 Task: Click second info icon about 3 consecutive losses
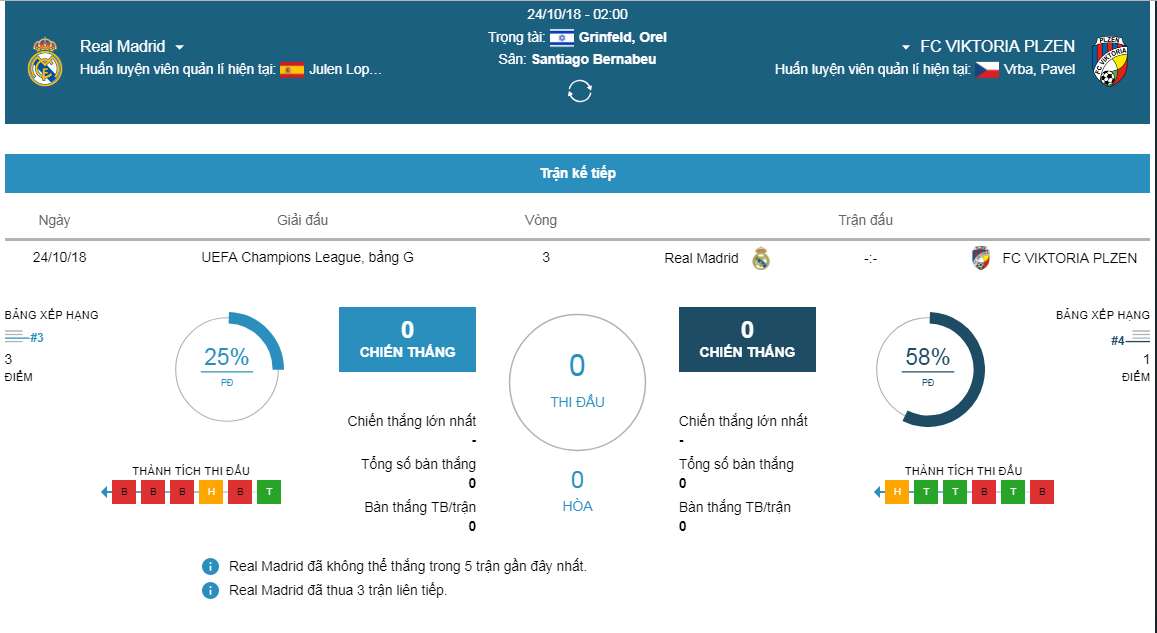210,590
